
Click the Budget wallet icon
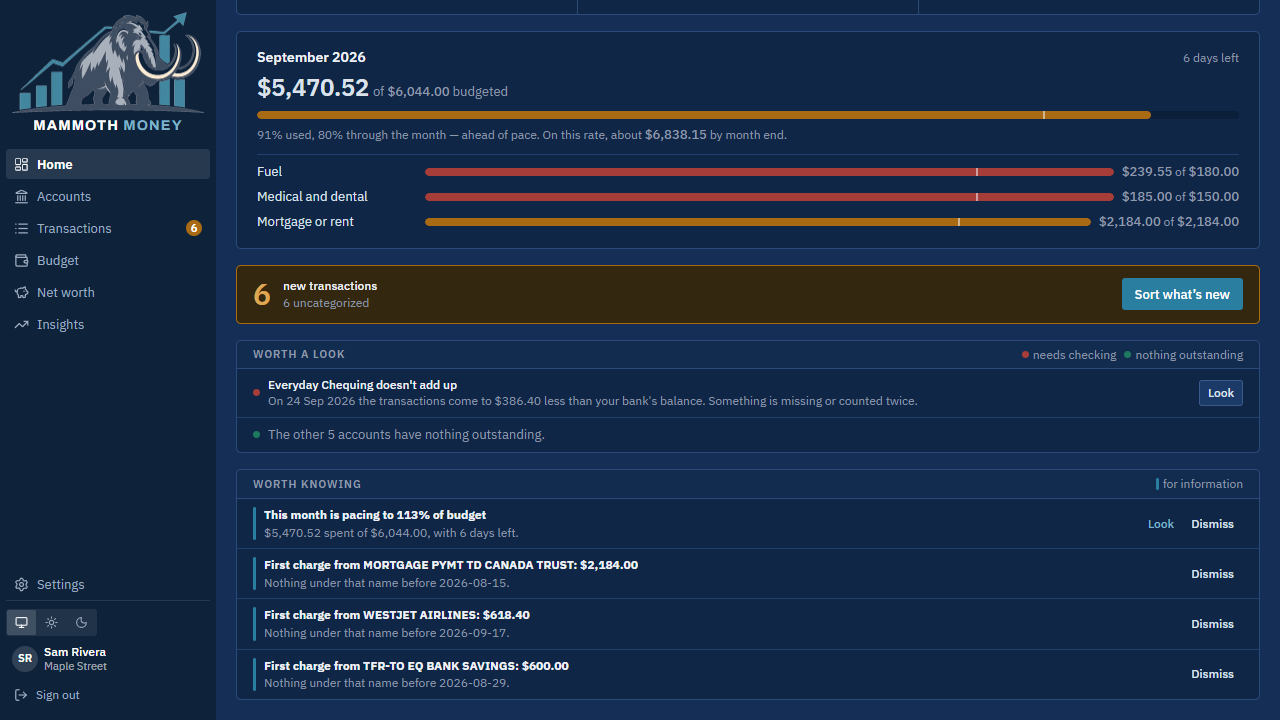pos(21,260)
